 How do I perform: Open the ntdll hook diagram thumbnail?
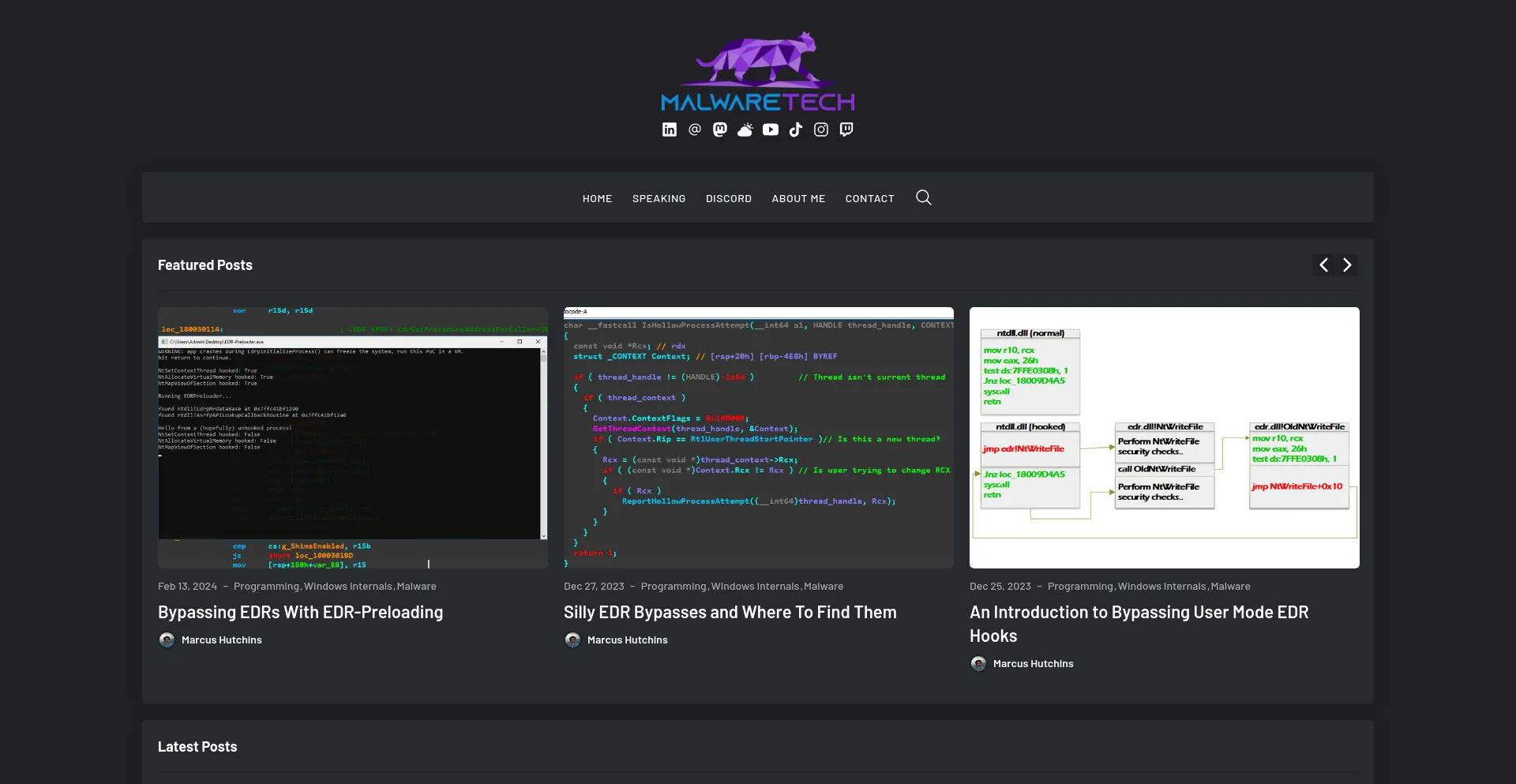coord(1165,437)
